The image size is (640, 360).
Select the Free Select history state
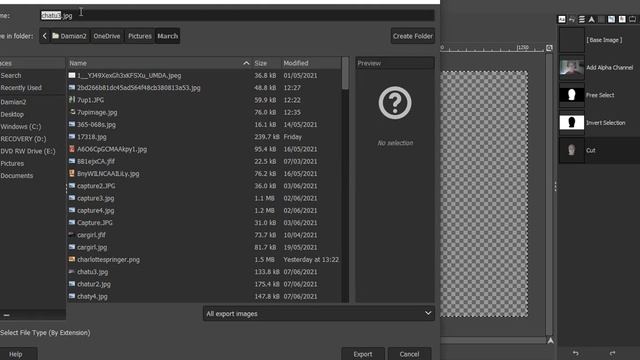(599, 95)
